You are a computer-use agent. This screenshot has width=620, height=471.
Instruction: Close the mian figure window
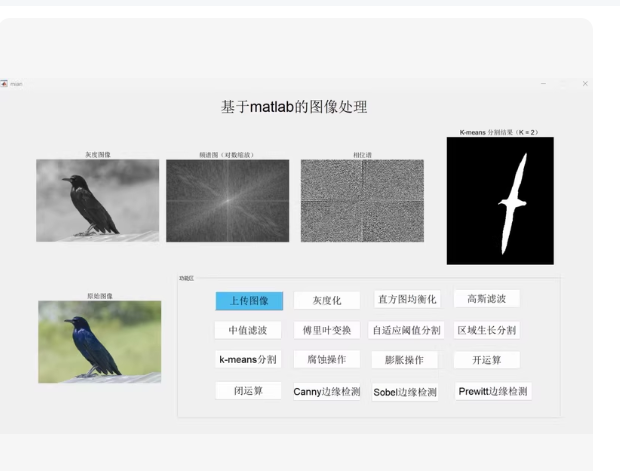[x=585, y=83]
